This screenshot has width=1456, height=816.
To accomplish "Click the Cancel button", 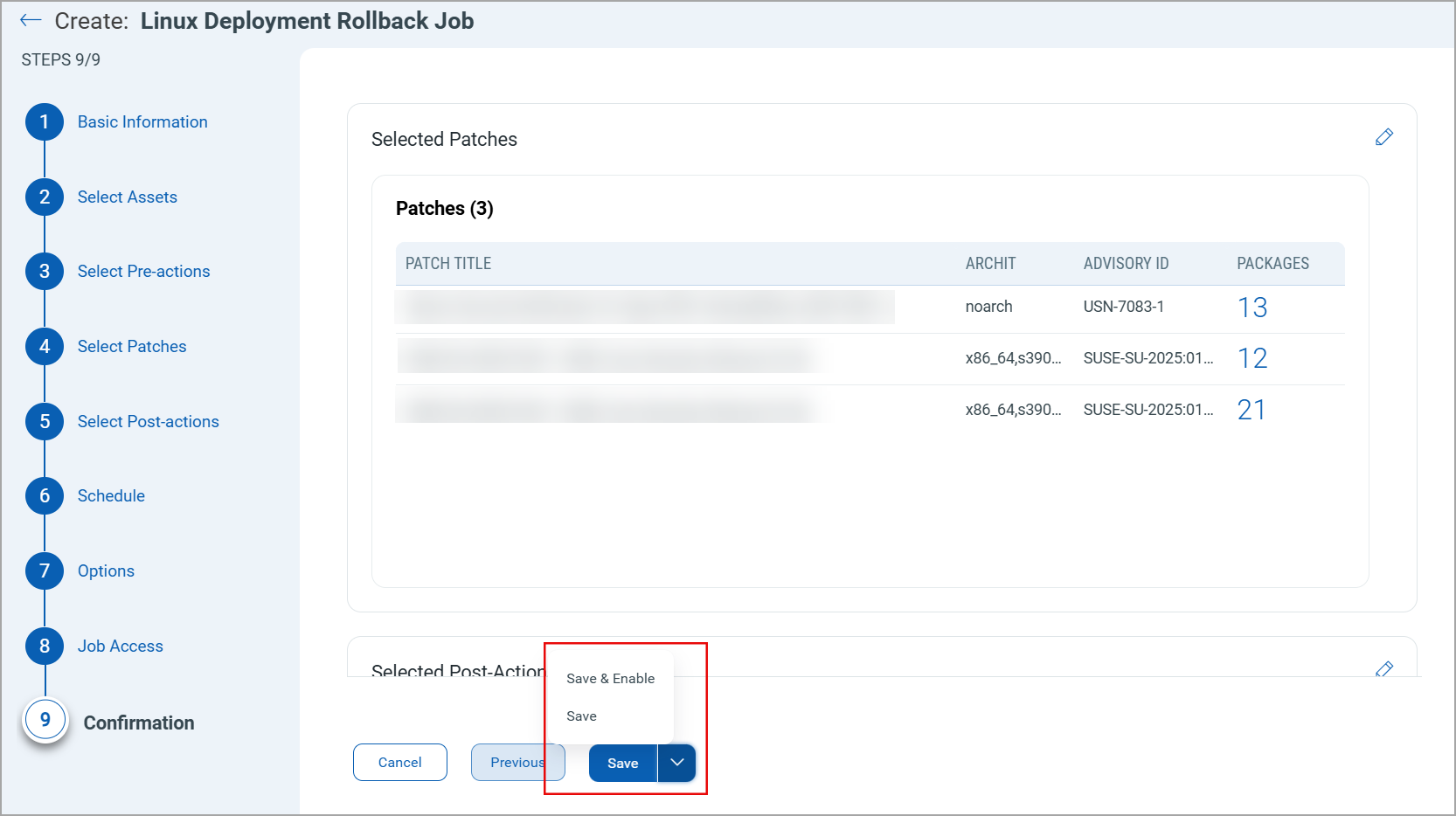I will click(x=399, y=762).
